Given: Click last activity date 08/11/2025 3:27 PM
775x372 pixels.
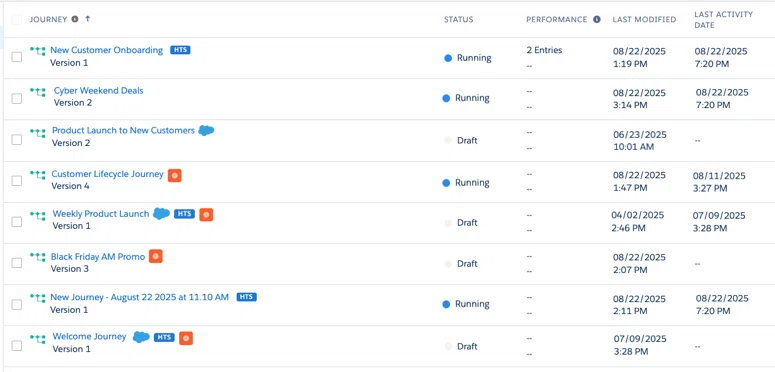Looking at the screenshot, I should tap(720, 182).
